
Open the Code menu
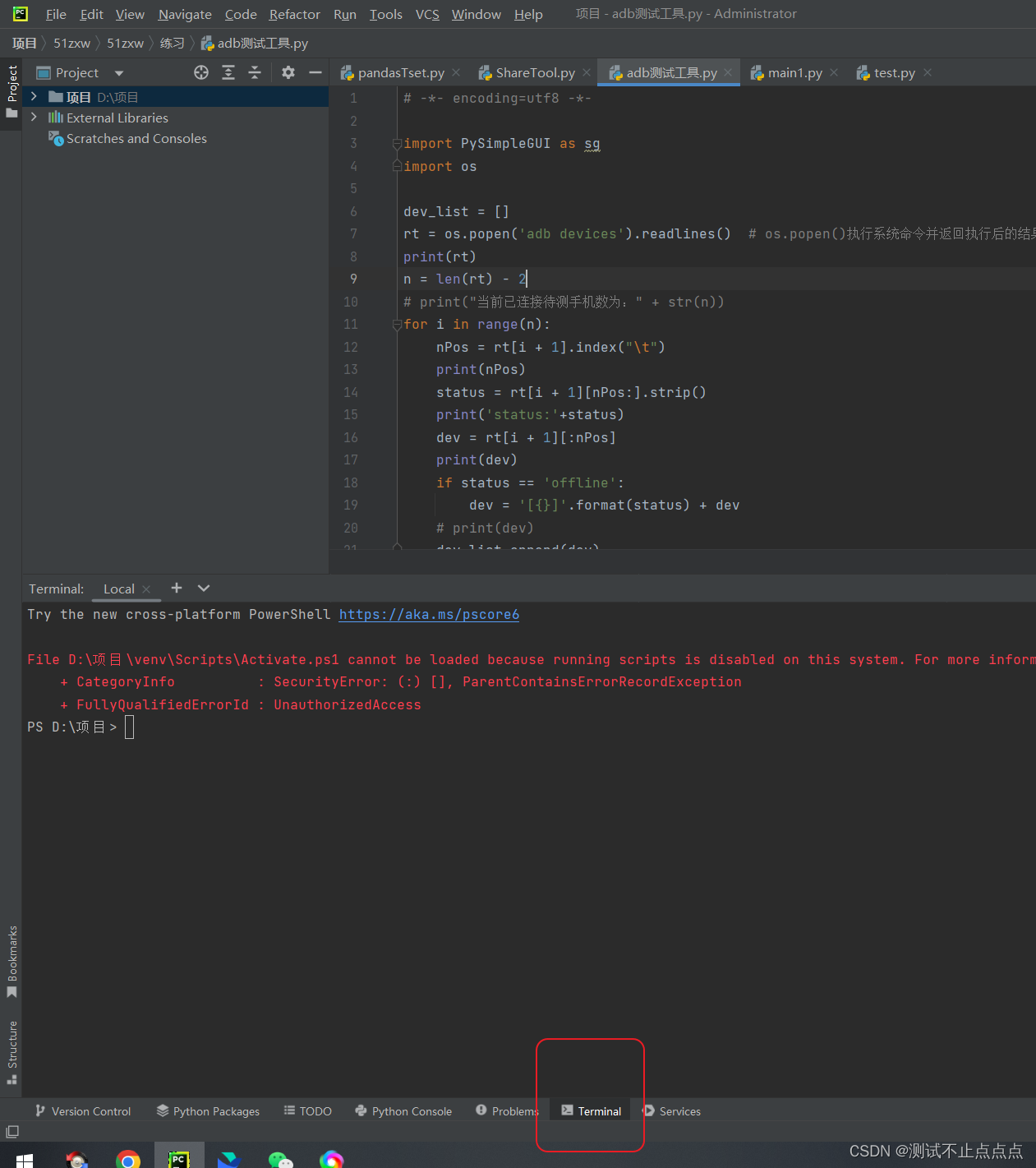241,14
